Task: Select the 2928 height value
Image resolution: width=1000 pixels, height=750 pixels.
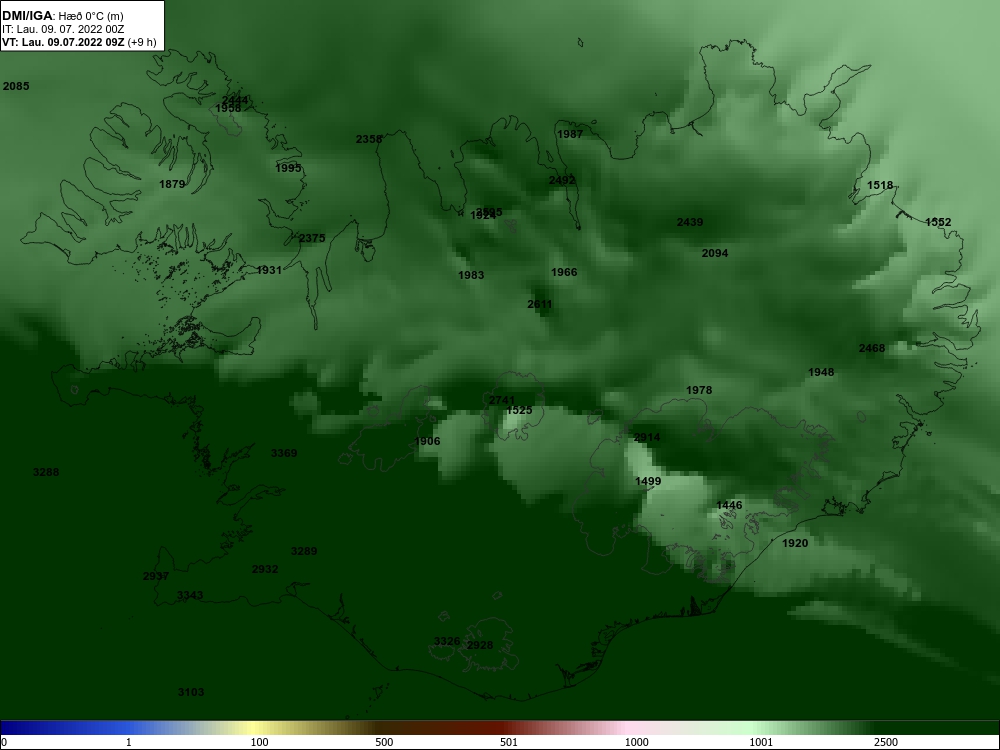Action: (x=480, y=645)
